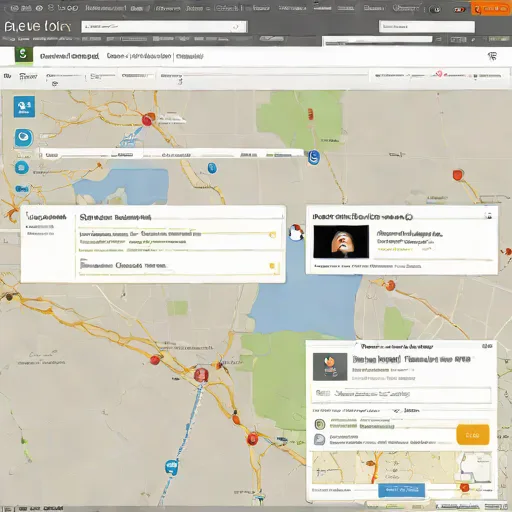Click the long slider track in the filter bar
Viewport: 512px width, 512px height.
[275, 76]
